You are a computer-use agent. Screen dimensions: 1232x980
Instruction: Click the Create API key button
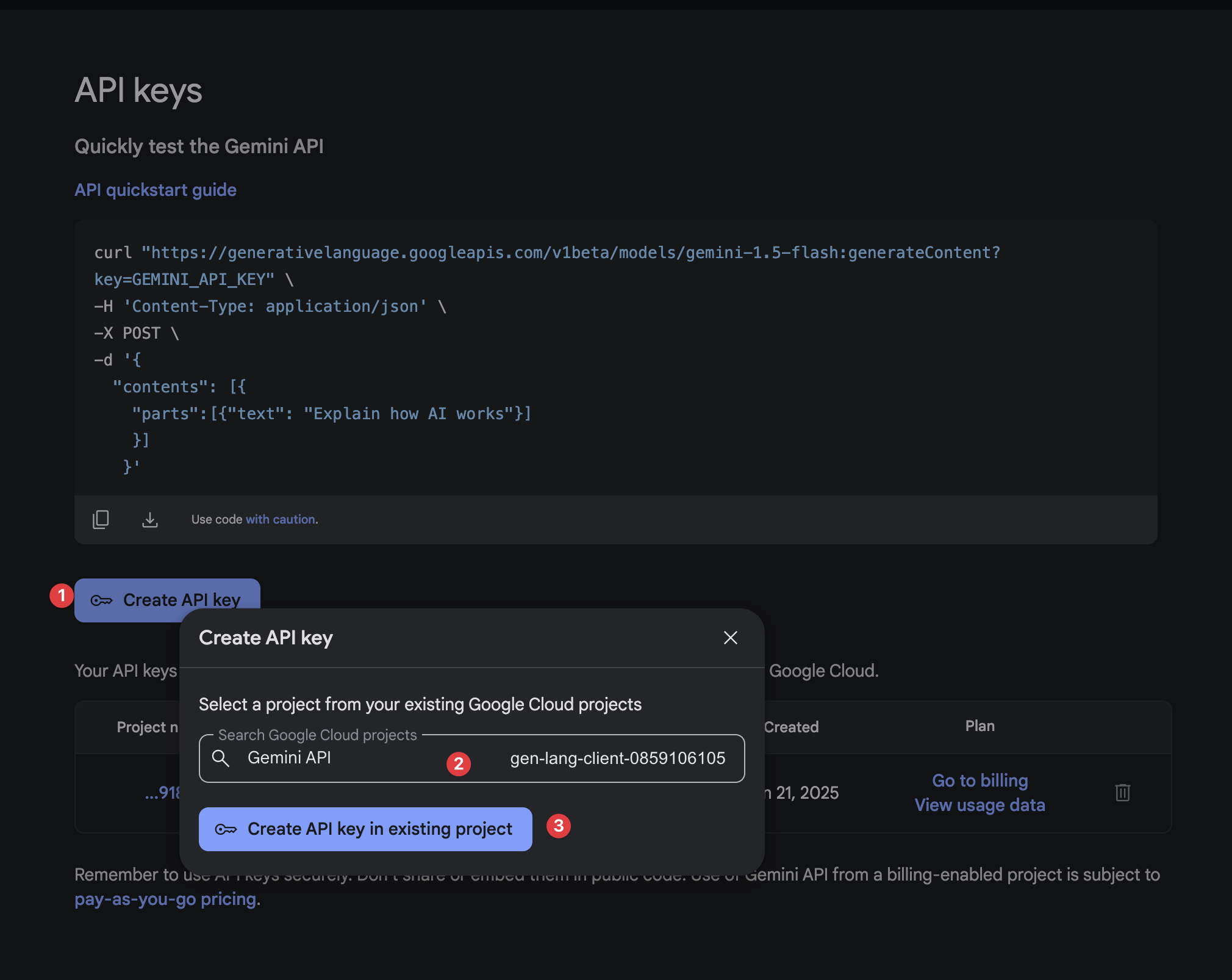click(167, 600)
